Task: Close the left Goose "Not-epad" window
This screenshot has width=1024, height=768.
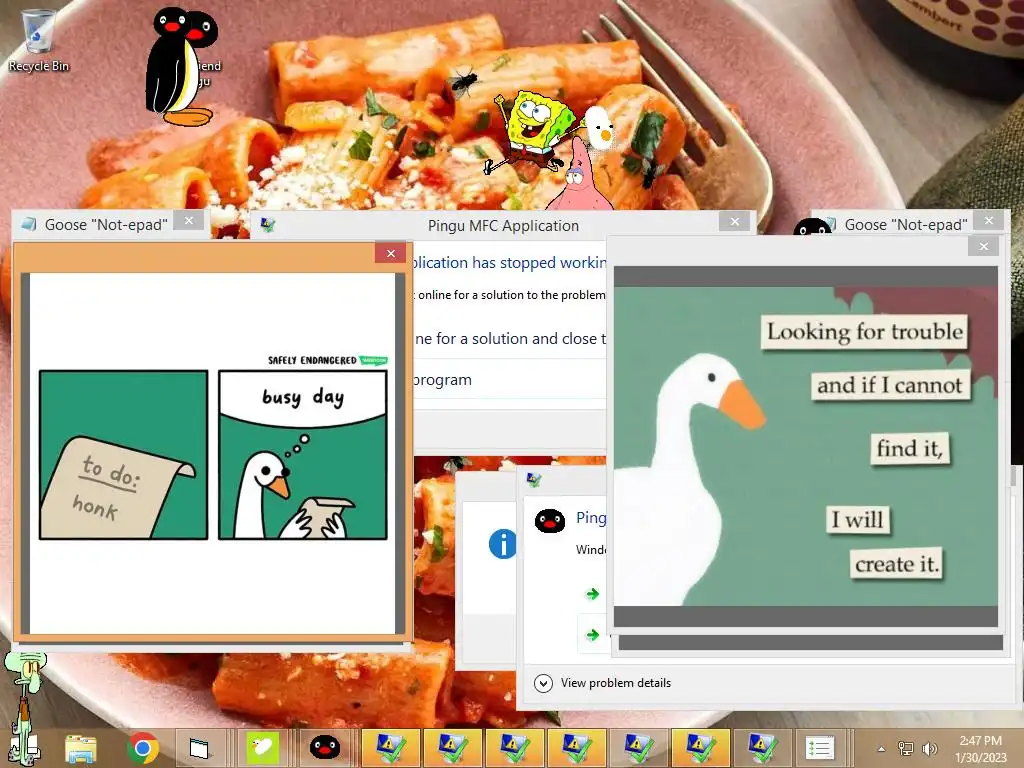Action: 189,221
